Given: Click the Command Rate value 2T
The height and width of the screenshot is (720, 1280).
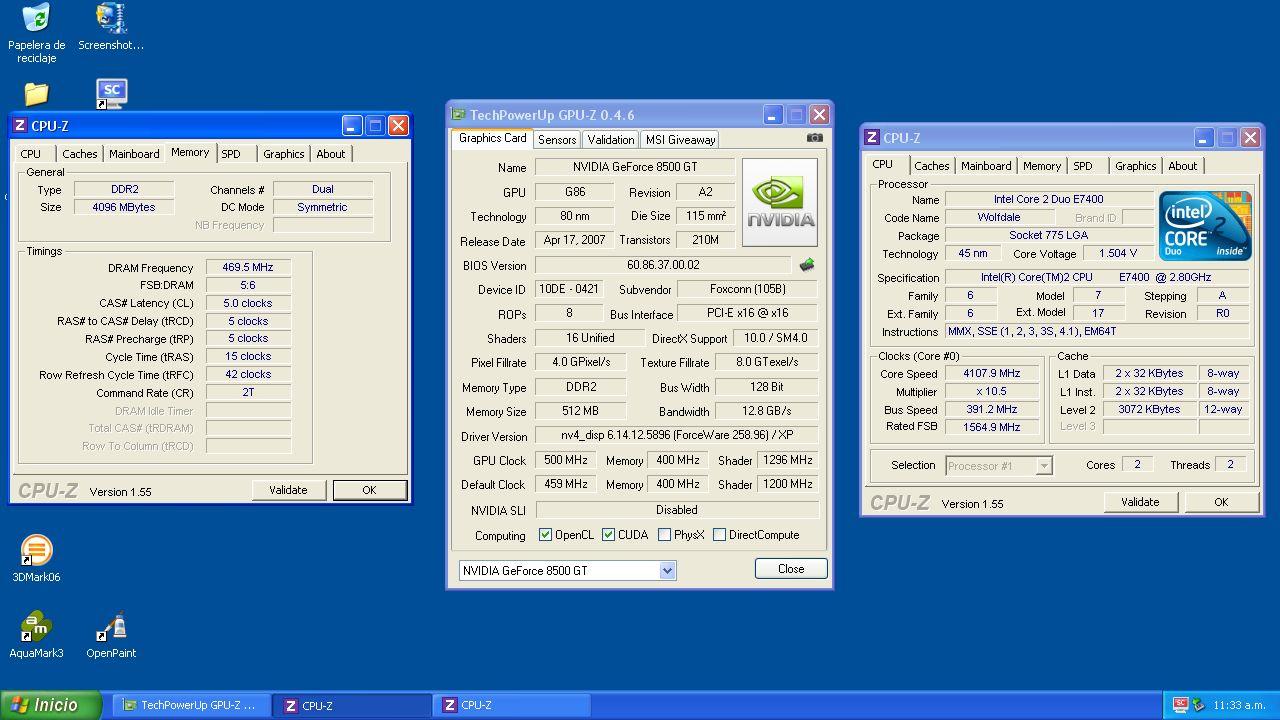Looking at the screenshot, I should (248, 392).
